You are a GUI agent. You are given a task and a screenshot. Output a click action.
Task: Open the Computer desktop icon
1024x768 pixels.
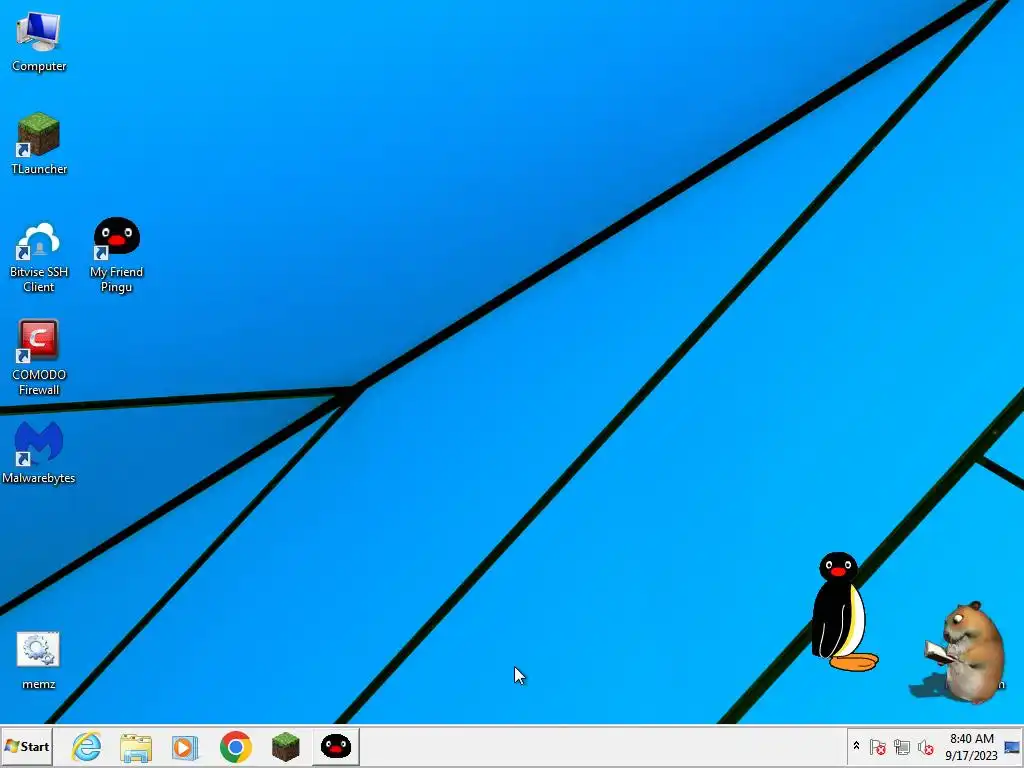point(39,41)
